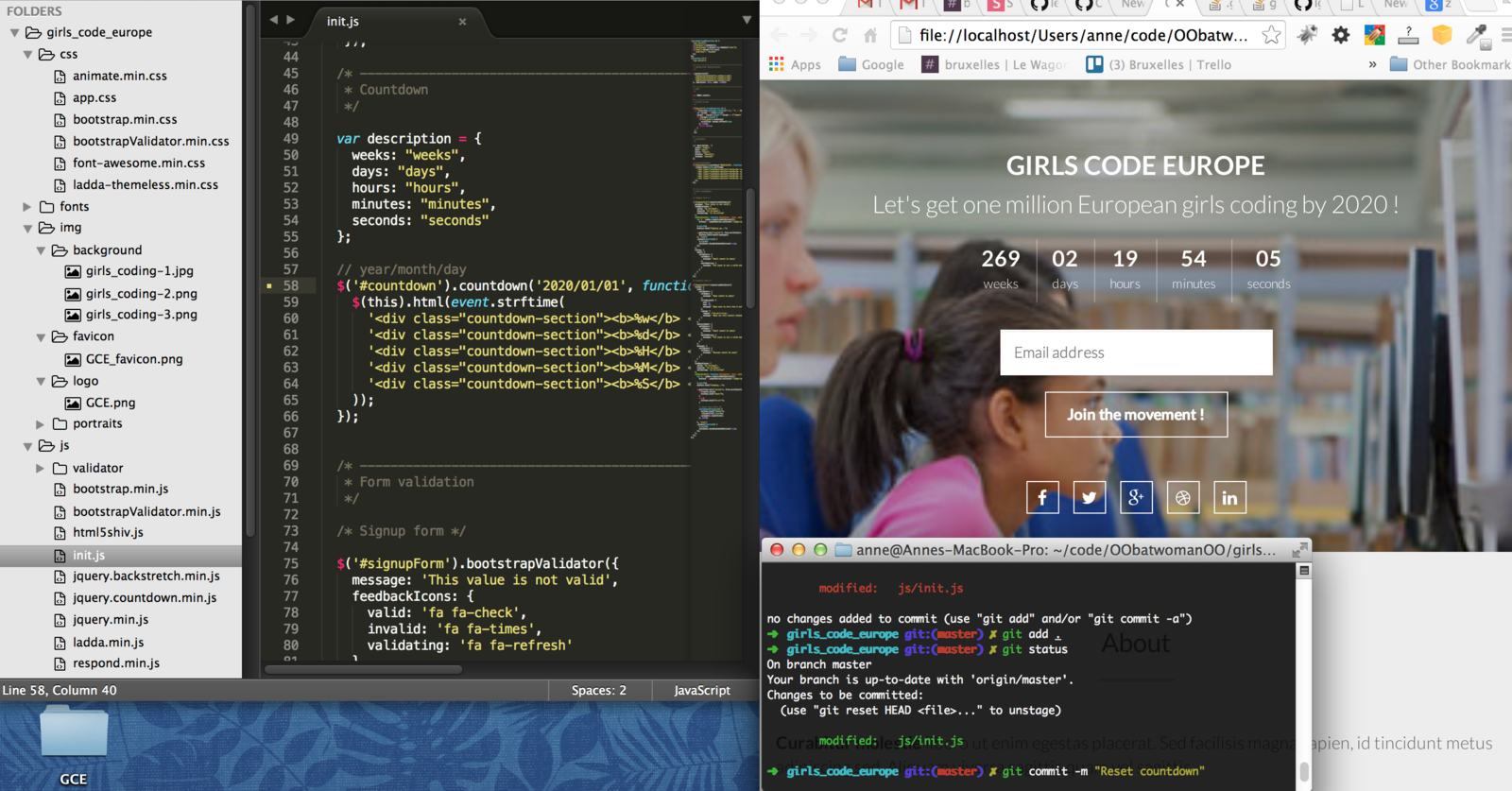Close the init.js tab in Sublime
Screen dimensions: 1512x791
(x=462, y=22)
